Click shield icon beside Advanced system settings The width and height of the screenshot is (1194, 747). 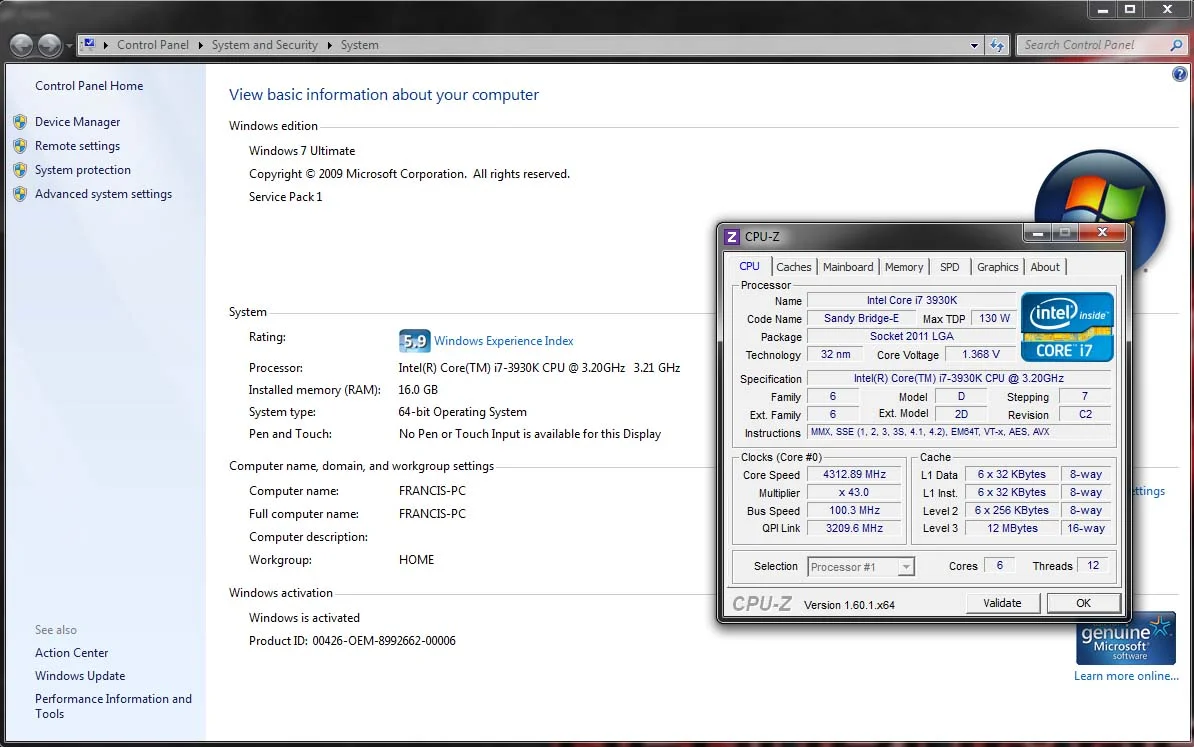(21, 194)
